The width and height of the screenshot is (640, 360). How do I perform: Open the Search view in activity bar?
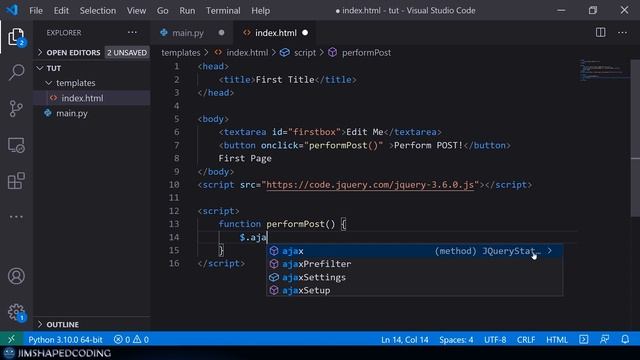(16, 72)
